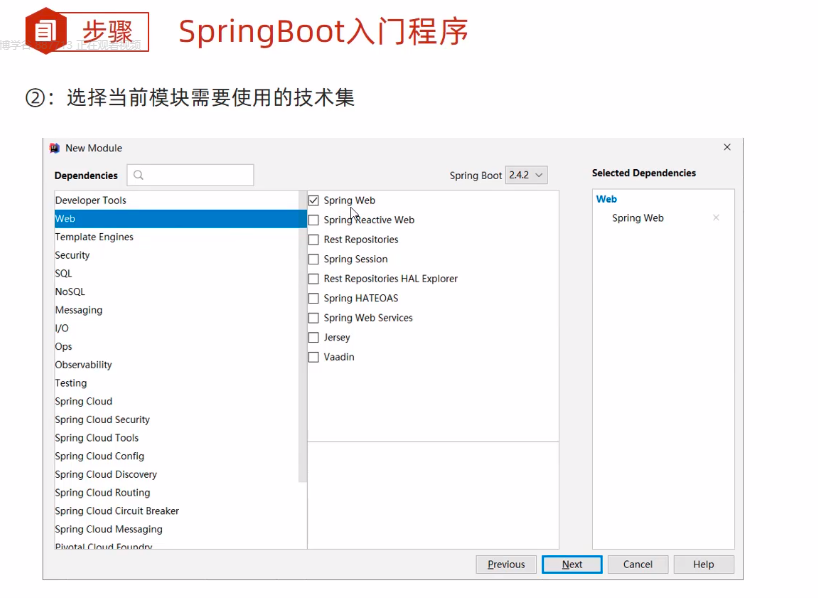Select Spring Web Services checkbox

pos(313,318)
